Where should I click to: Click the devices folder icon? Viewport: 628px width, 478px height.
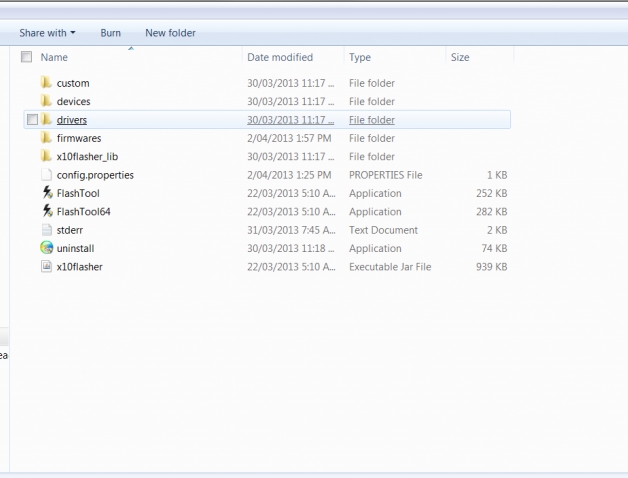(46, 101)
